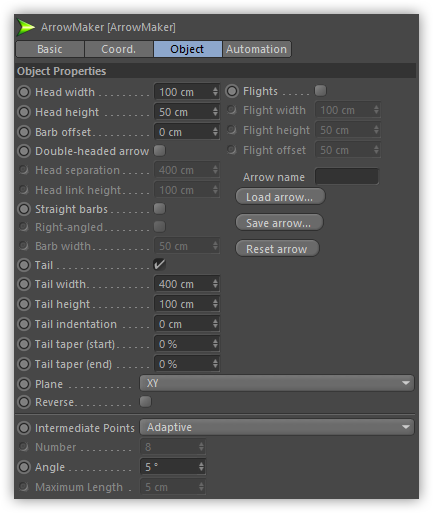This screenshot has height=513, width=433.
Task: Click the Tail height keyframe circle
Action: click(x=24, y=304)
